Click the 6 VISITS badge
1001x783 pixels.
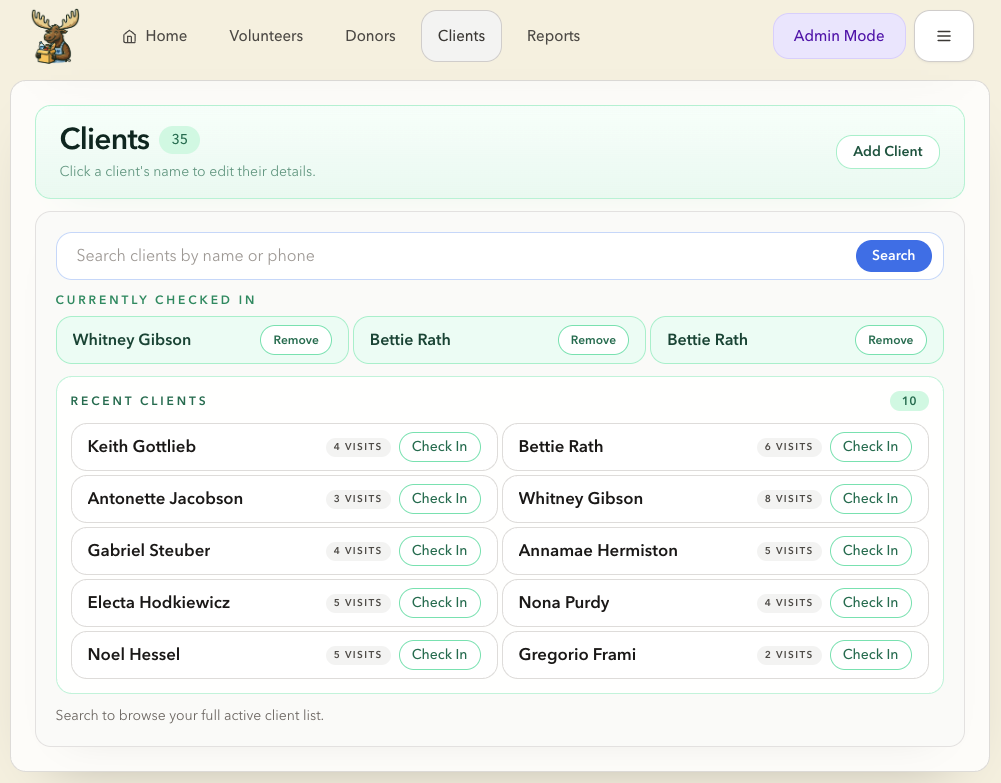789,447
